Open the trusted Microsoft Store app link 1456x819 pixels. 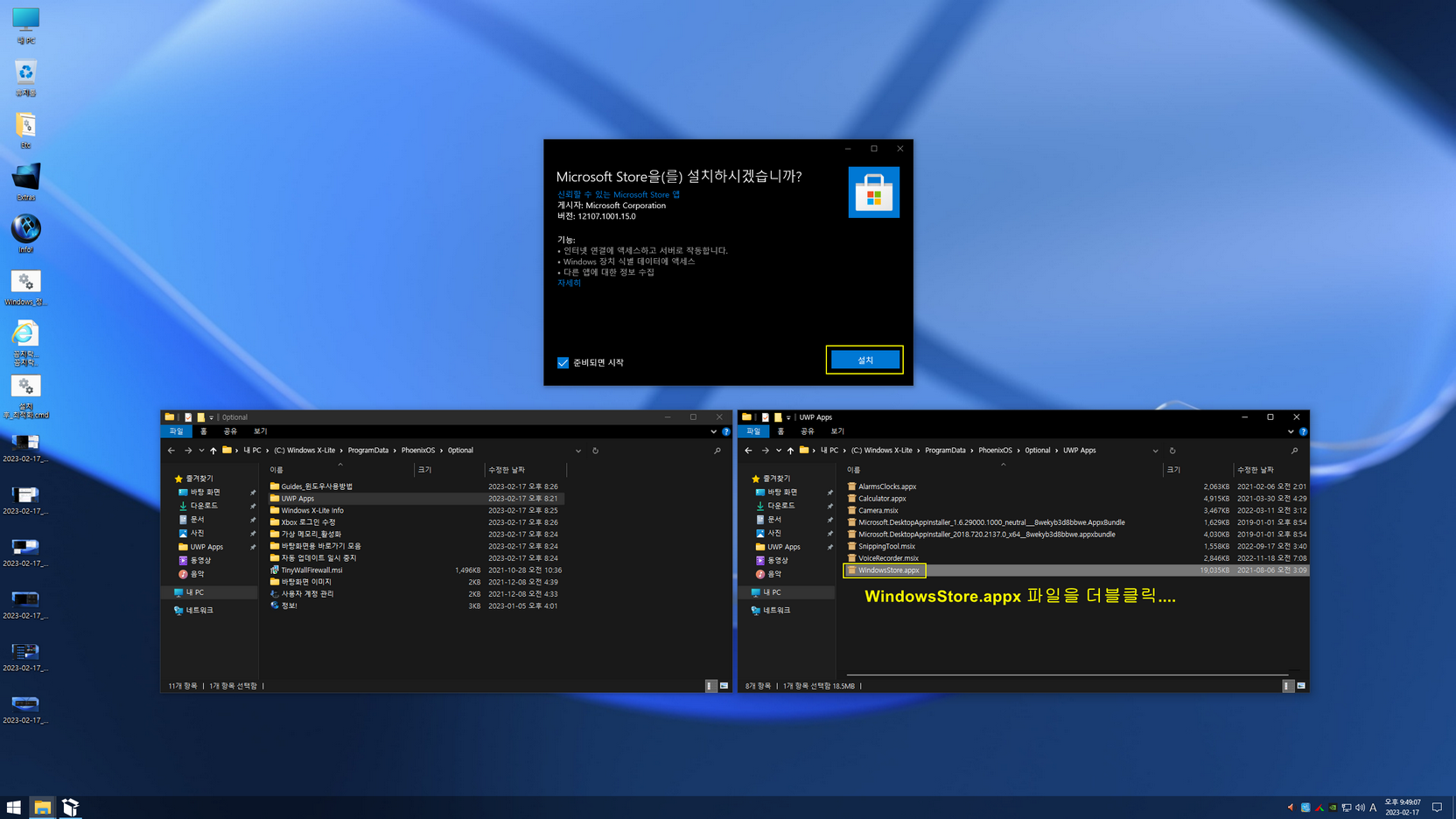pos(618,194)
